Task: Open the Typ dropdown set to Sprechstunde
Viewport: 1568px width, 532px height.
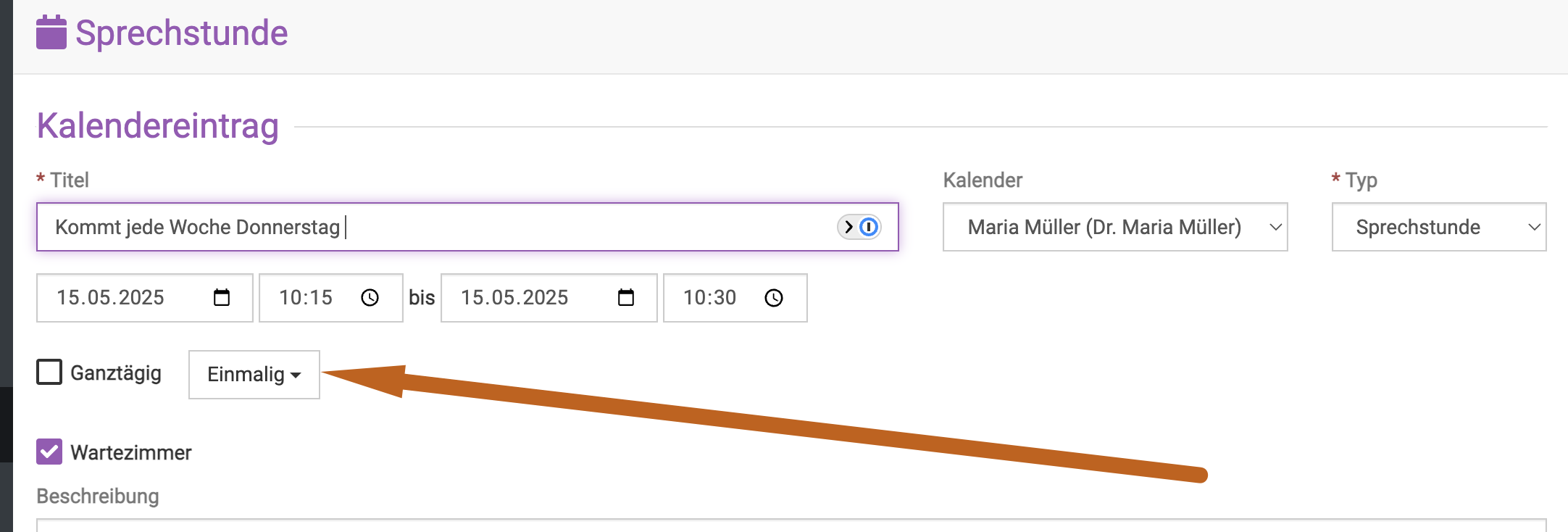Action: (x=1439, y=227)
